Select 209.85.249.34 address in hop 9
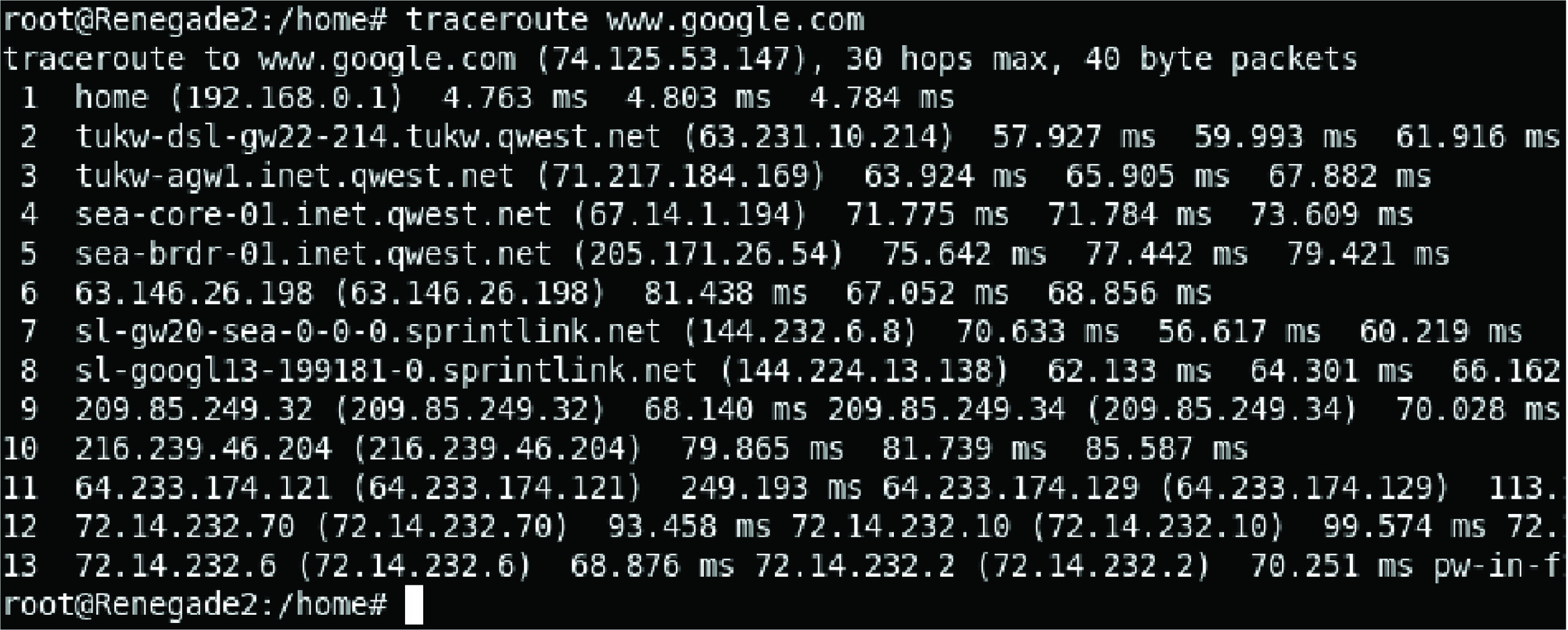The width and height of the screenshot is (1568, 630). coord(947,410)
